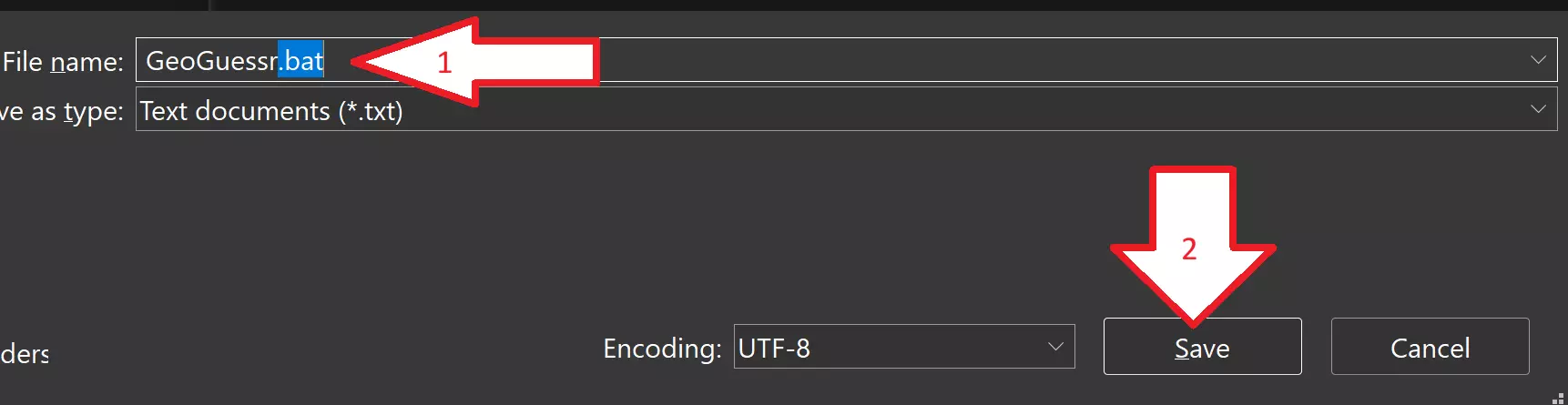Click the "Save as type:" label
1568x405 pixels.
tap(61, 111)
